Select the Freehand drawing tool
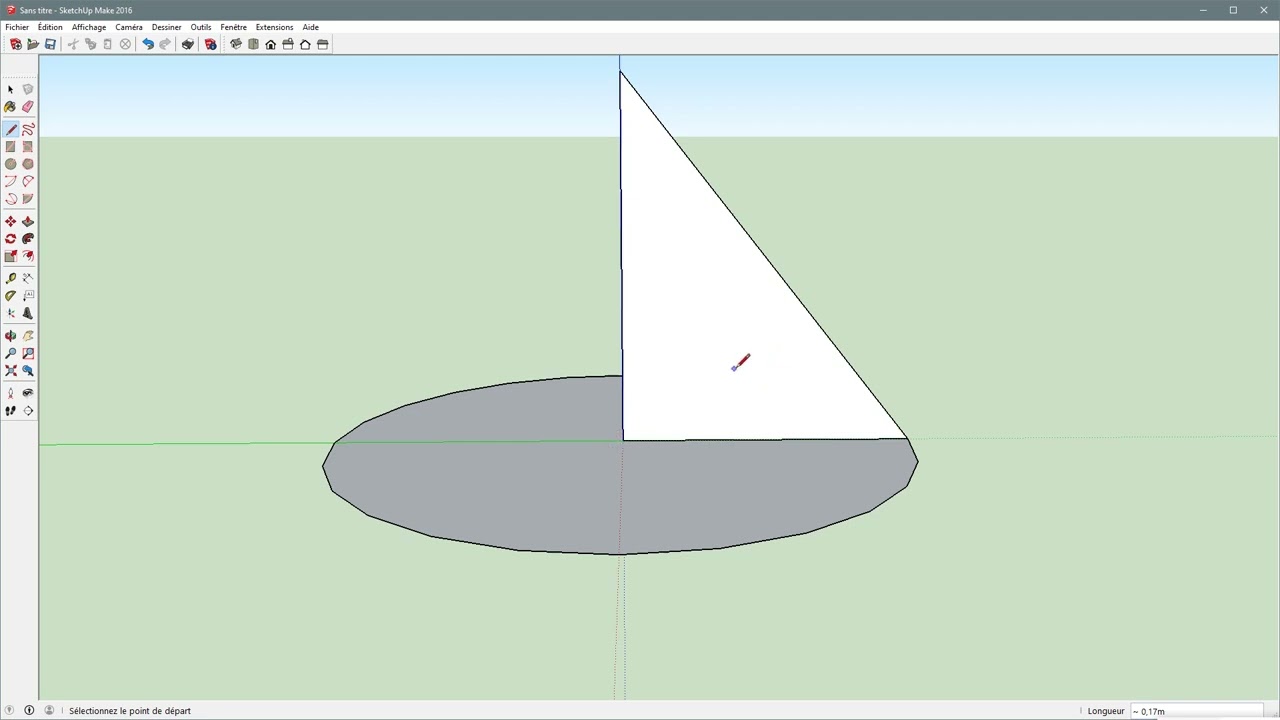The image size is (1280, 720). tap(28, 130)
